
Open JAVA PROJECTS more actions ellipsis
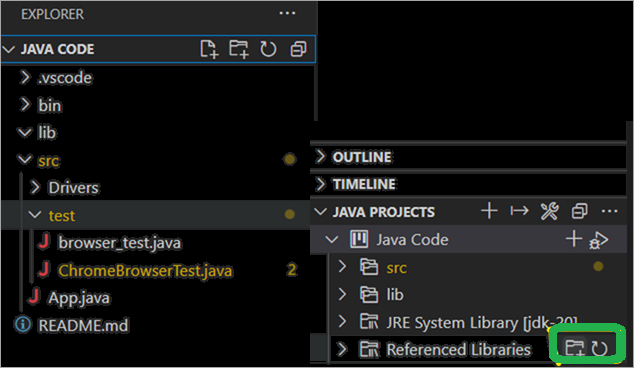click(609, 211)
